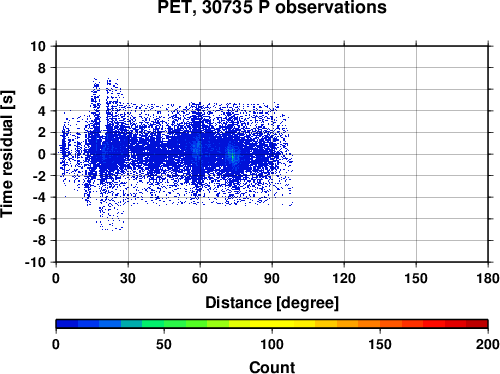Click the green density hotspot near 75 degrees
This screenshot has width=500, height=374.
233,156
